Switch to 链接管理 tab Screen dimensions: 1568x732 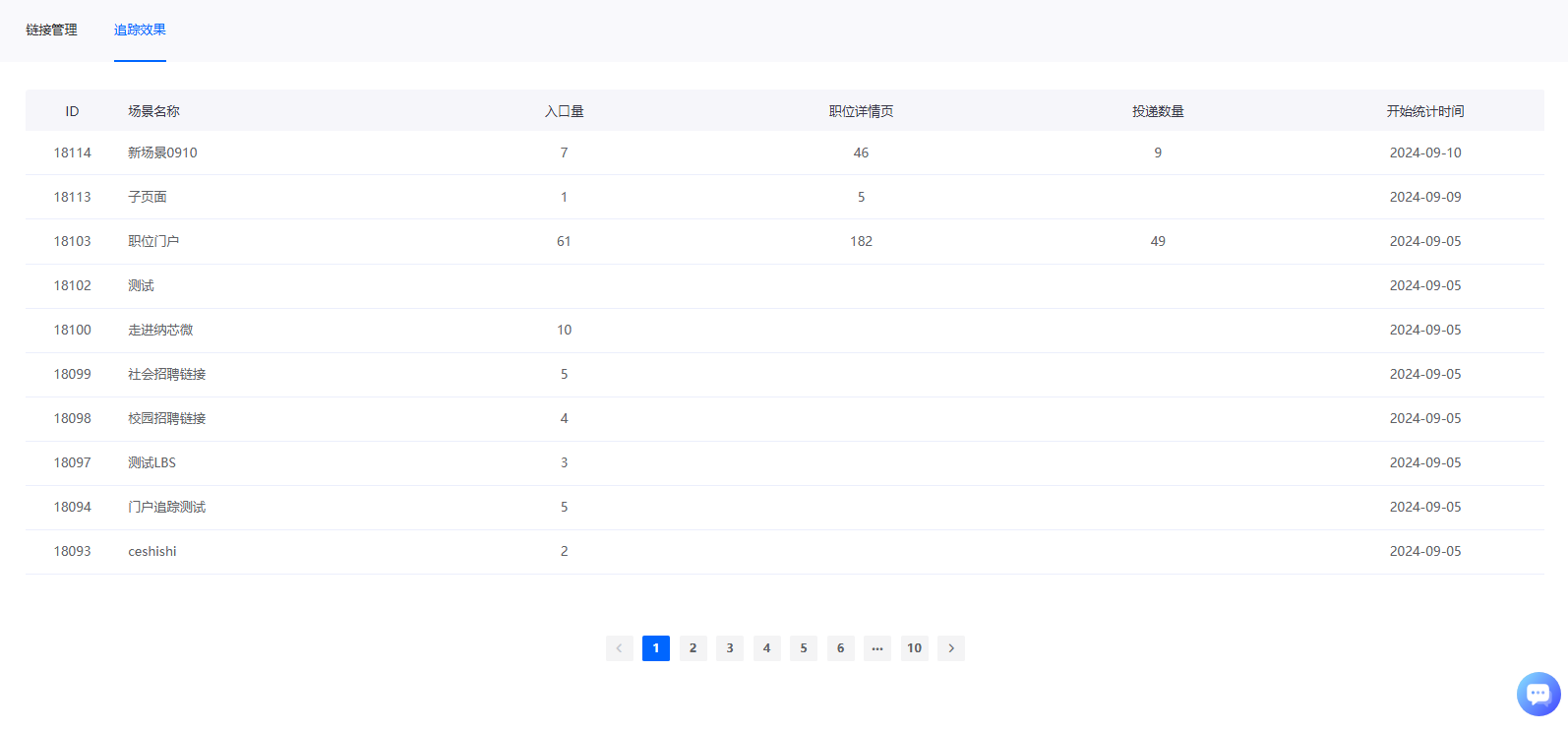(x=51, y=30)
